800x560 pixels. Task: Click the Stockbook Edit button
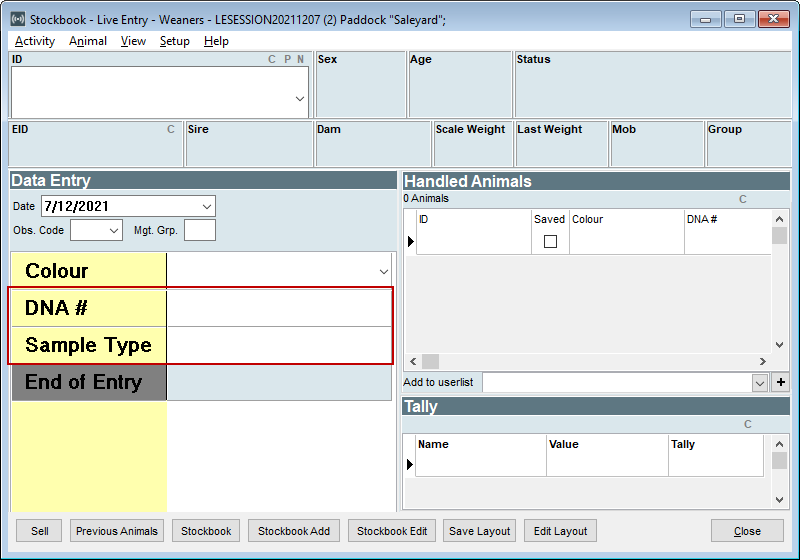pos(392,531)
